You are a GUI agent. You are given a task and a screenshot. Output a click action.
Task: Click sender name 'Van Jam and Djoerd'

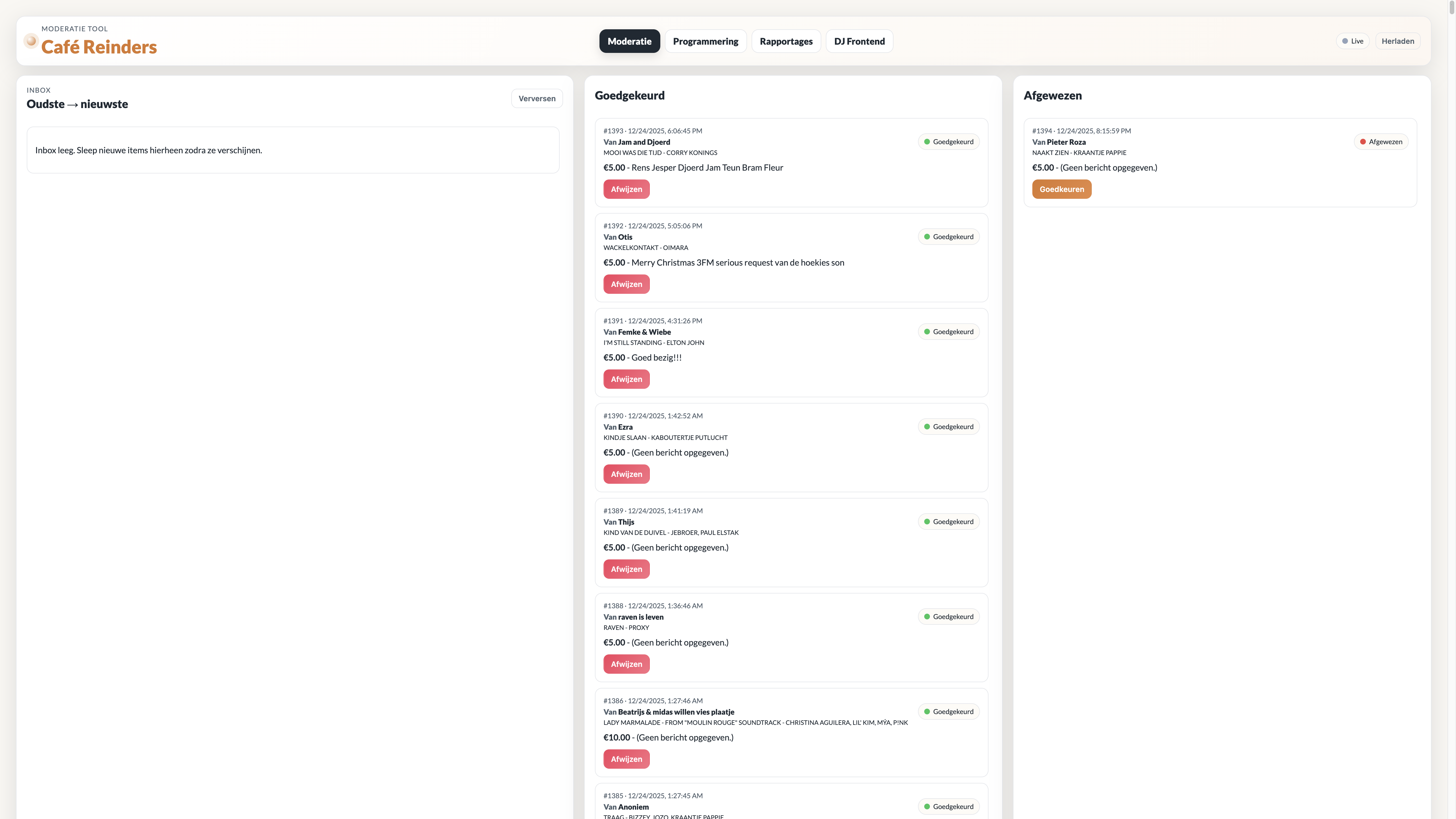636,142
